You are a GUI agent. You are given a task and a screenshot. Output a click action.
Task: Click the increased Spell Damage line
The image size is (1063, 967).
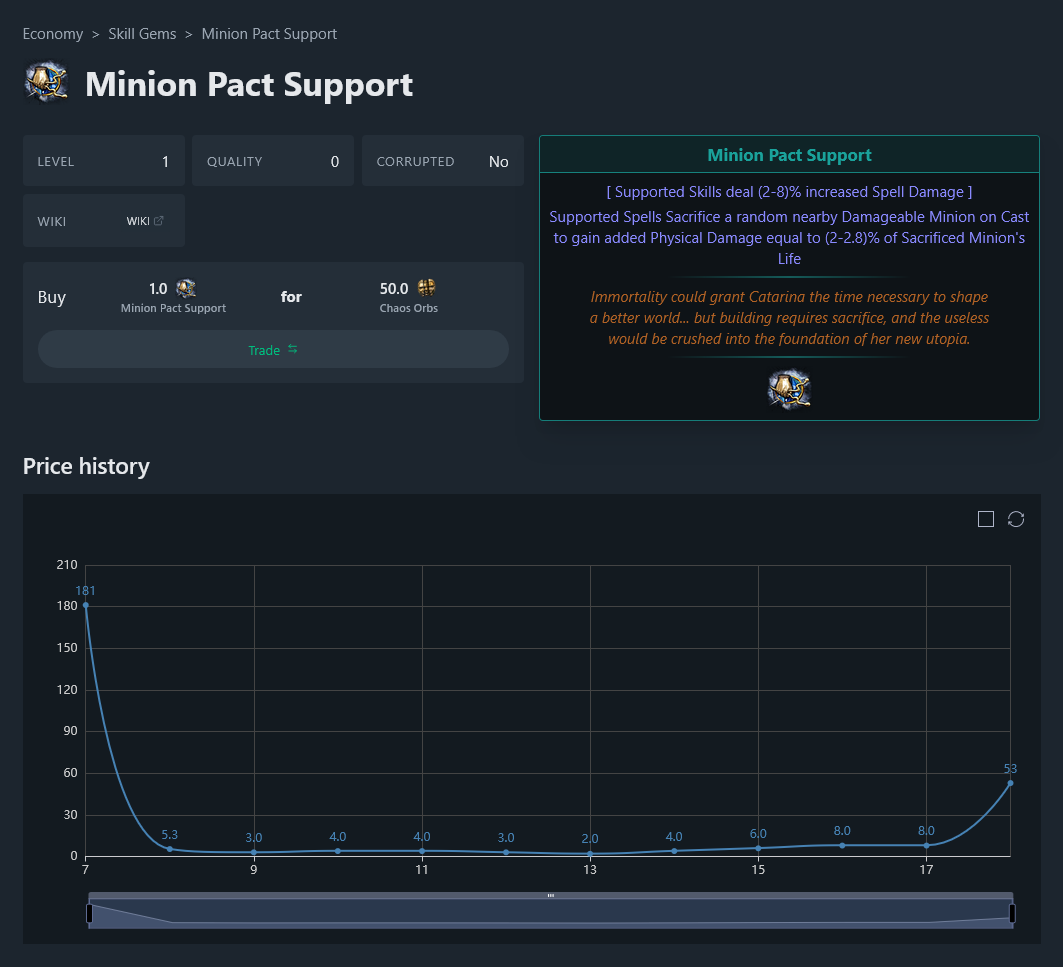pos(789,192)
